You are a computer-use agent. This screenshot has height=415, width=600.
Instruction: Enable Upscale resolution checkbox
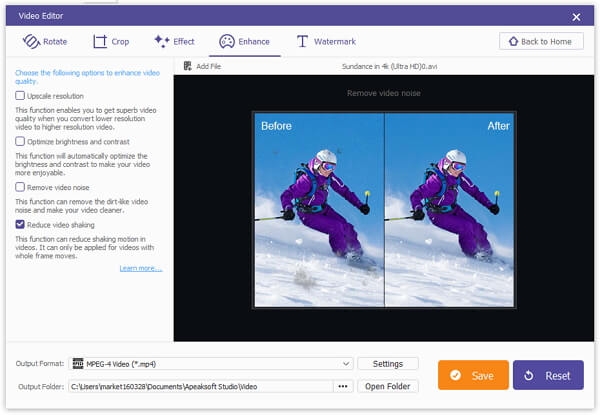pos(20,96)
